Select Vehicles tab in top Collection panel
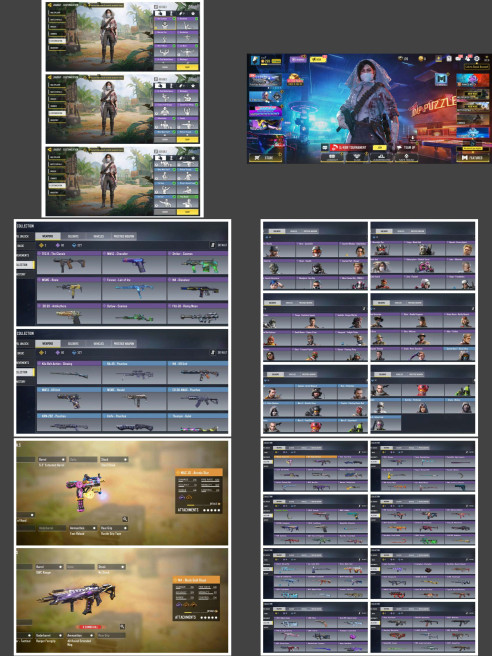This screenshot has height=656, width=492. [99, 236]
